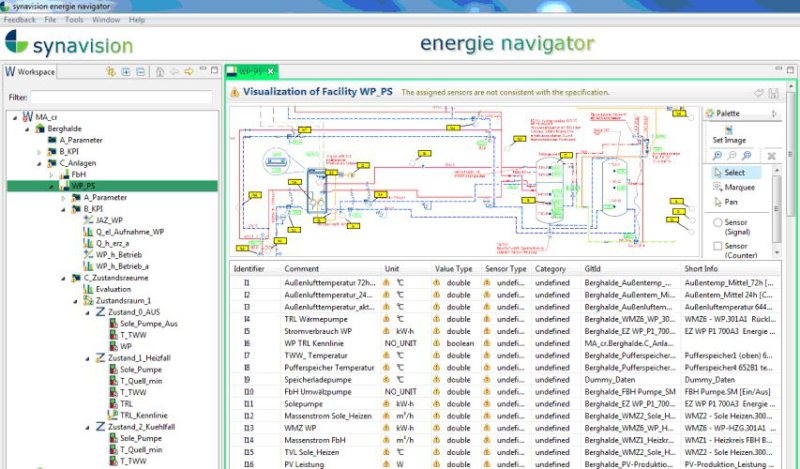Close the WP_PS editor tab
This screenshot has height=469, width=800.
(x=270, y=71)
